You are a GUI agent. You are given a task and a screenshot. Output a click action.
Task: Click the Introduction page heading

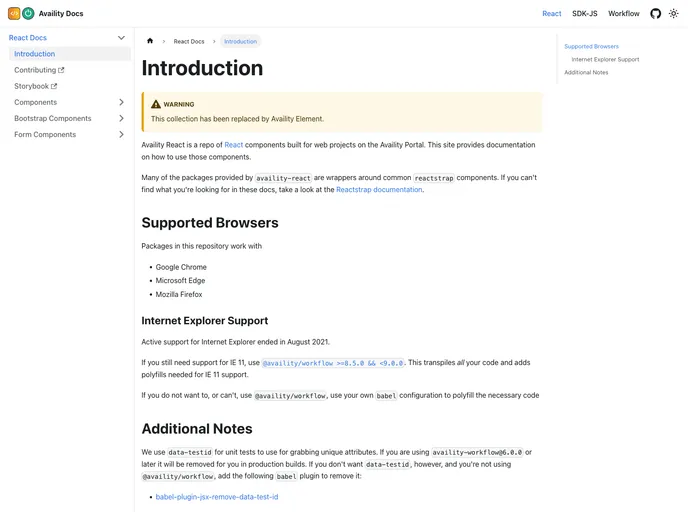point(202,68)
